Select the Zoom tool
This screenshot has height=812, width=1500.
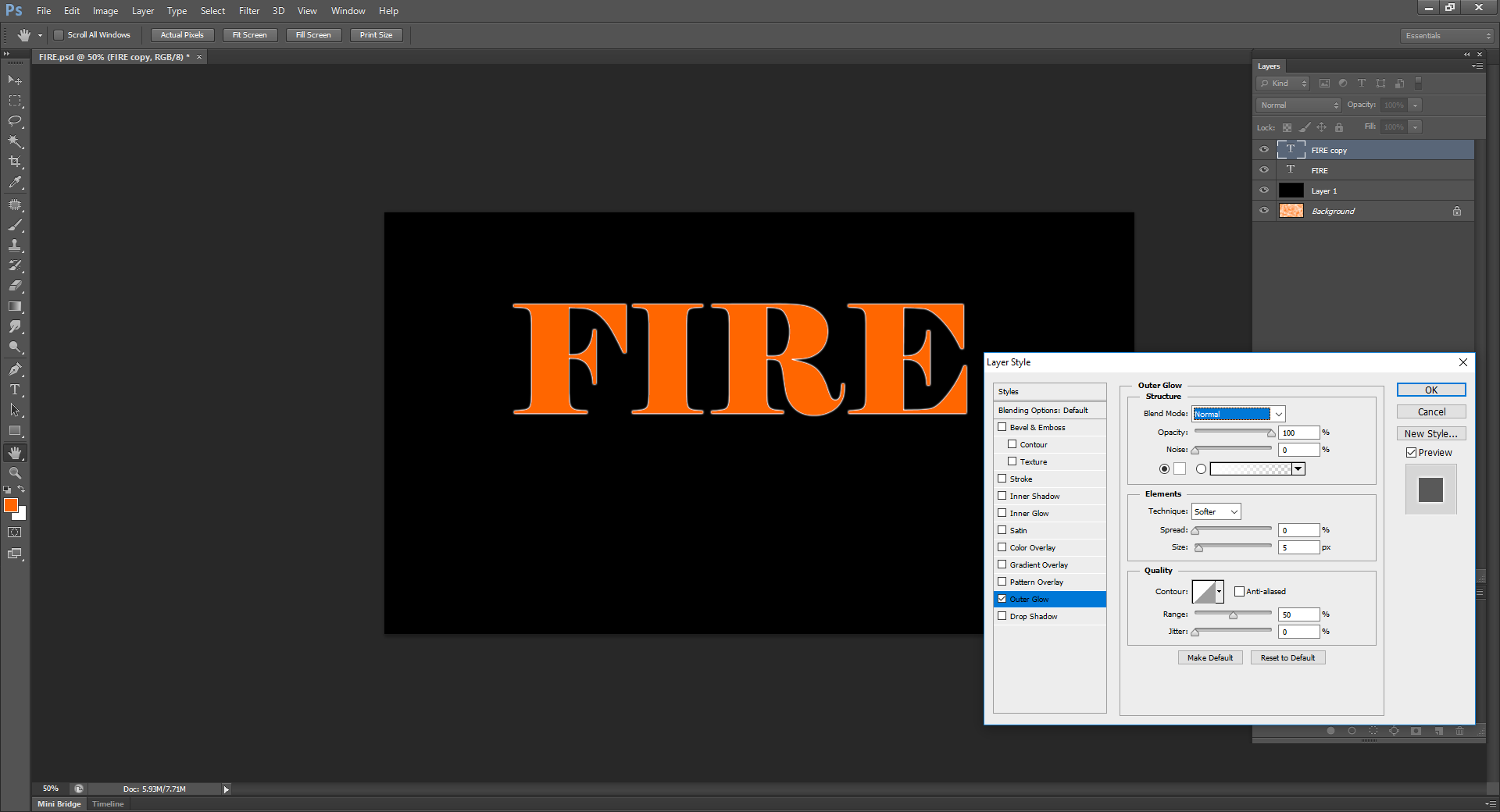[x=15, y=473]
